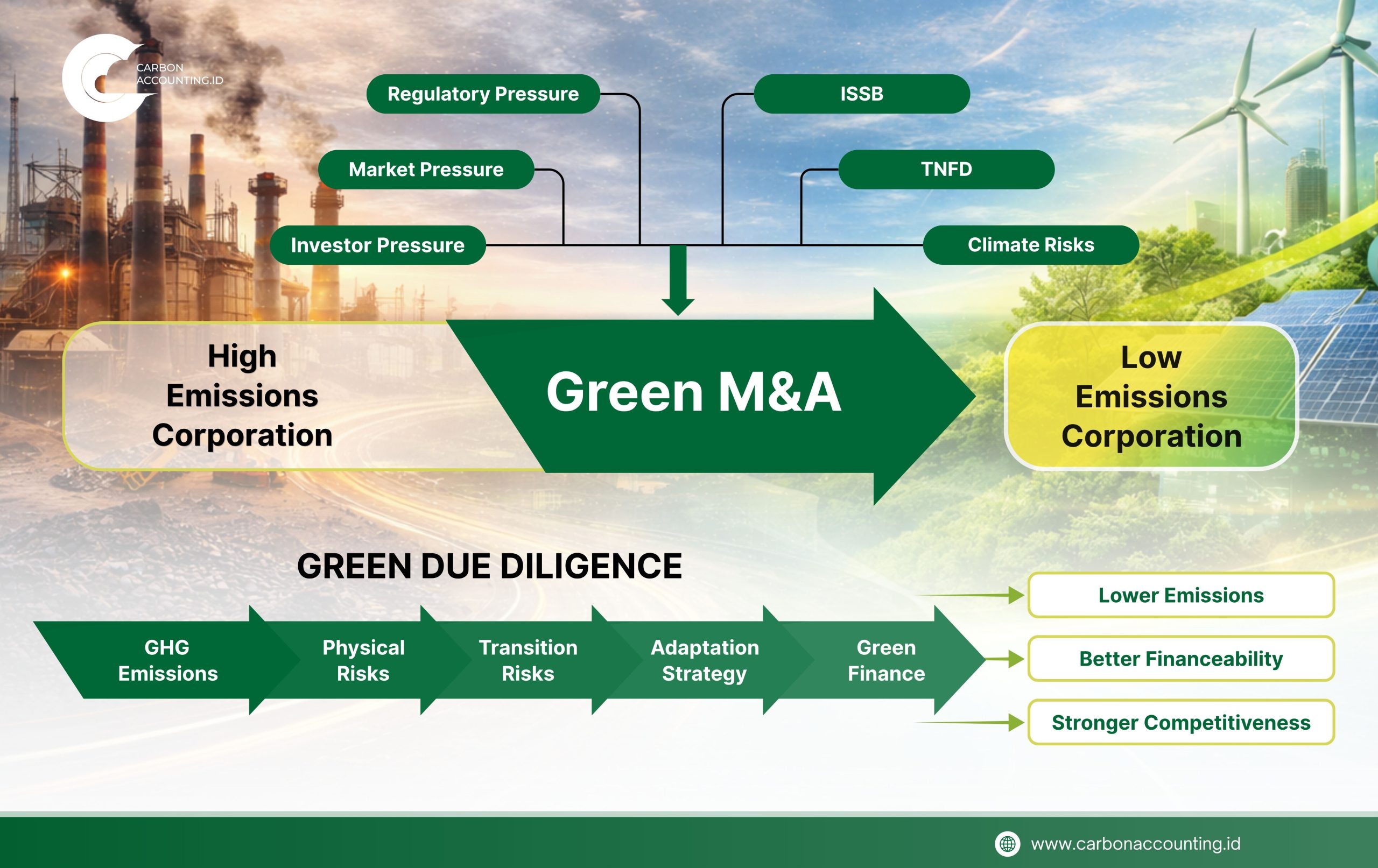
Task: Choose the ISSB pill
Action: coord(861,94)
